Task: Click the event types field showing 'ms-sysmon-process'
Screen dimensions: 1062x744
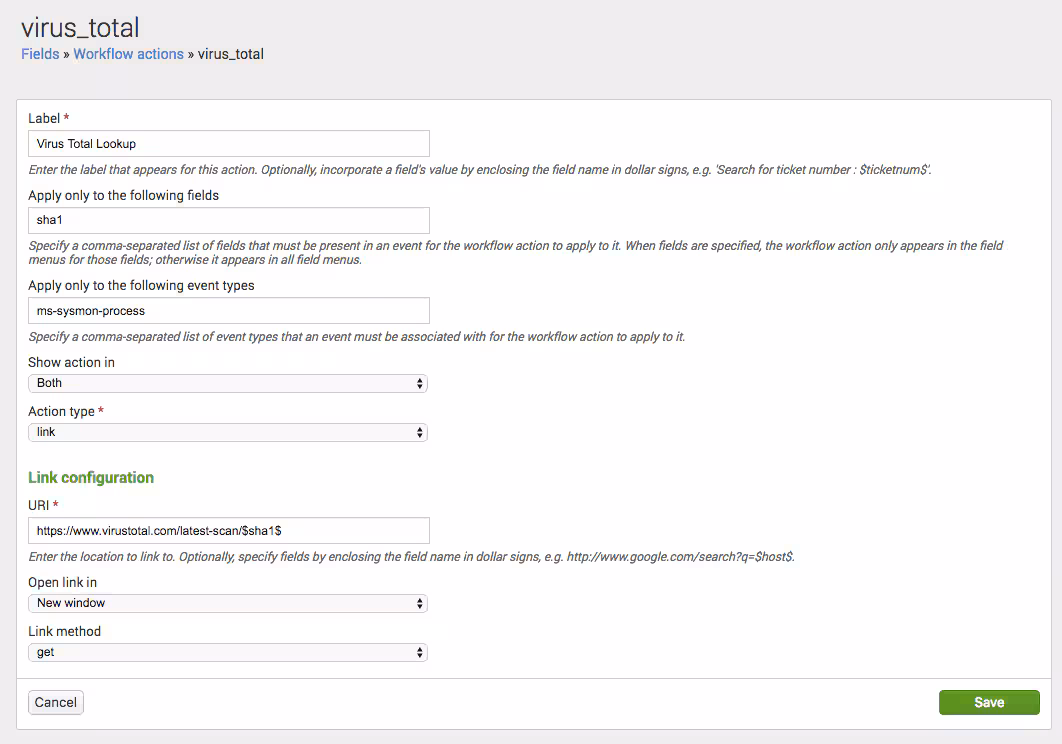Action: coord(228,310)
